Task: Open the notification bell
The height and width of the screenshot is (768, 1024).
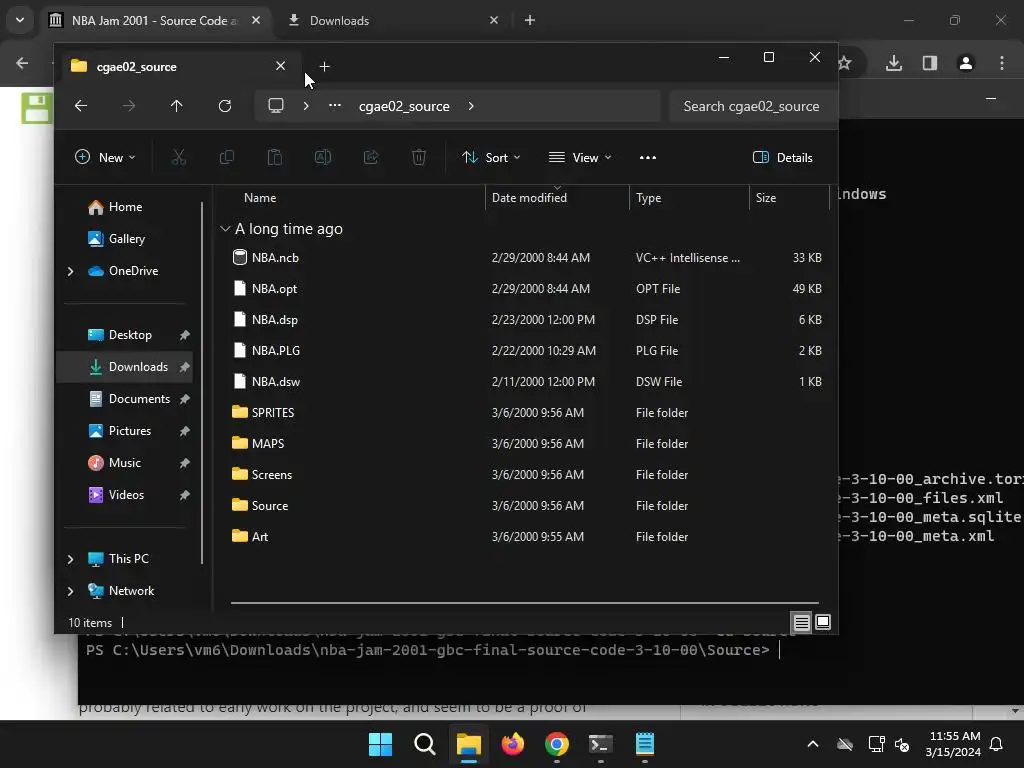Action: point(997,744)
